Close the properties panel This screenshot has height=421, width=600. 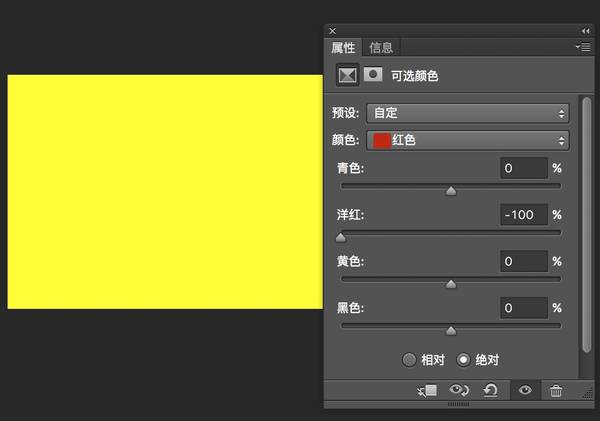coord(333,31)
